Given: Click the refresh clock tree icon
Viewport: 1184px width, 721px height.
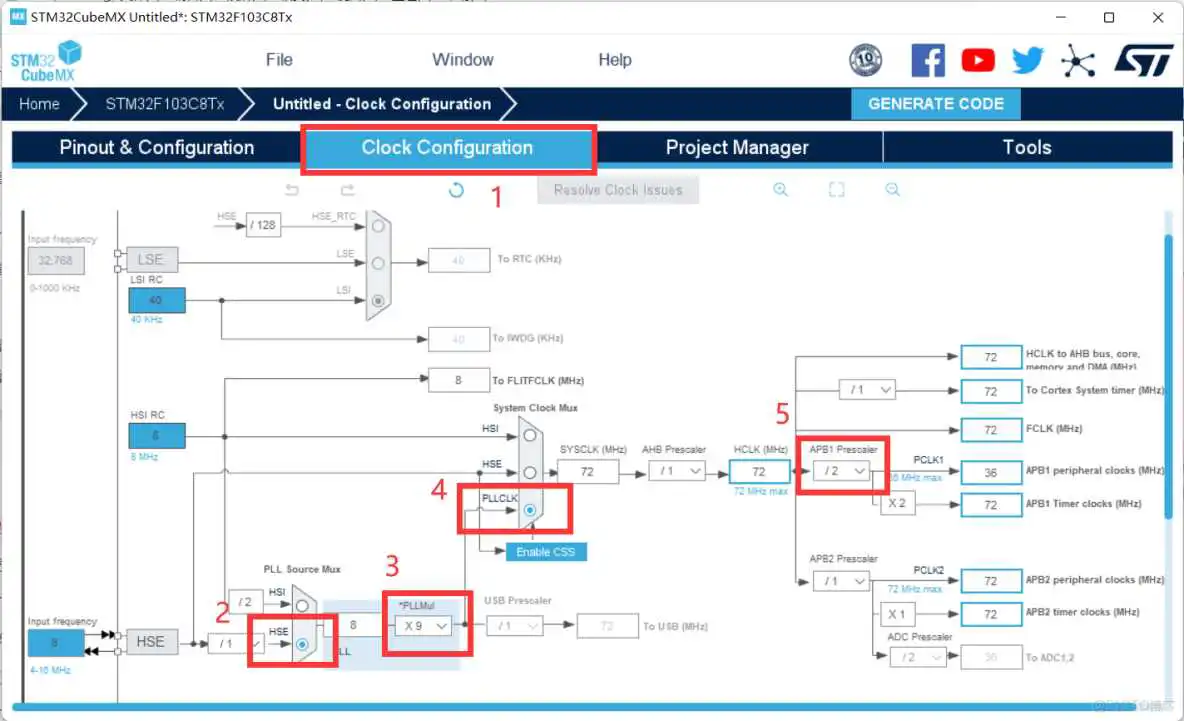Looking at the screenshot, I should (456, 190).
